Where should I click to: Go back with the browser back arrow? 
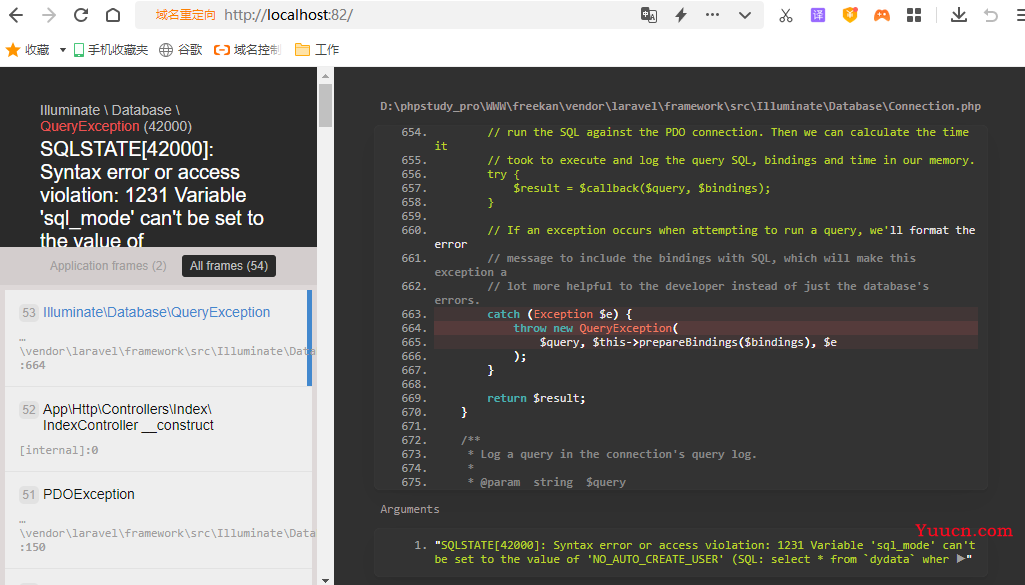[16, 15]
